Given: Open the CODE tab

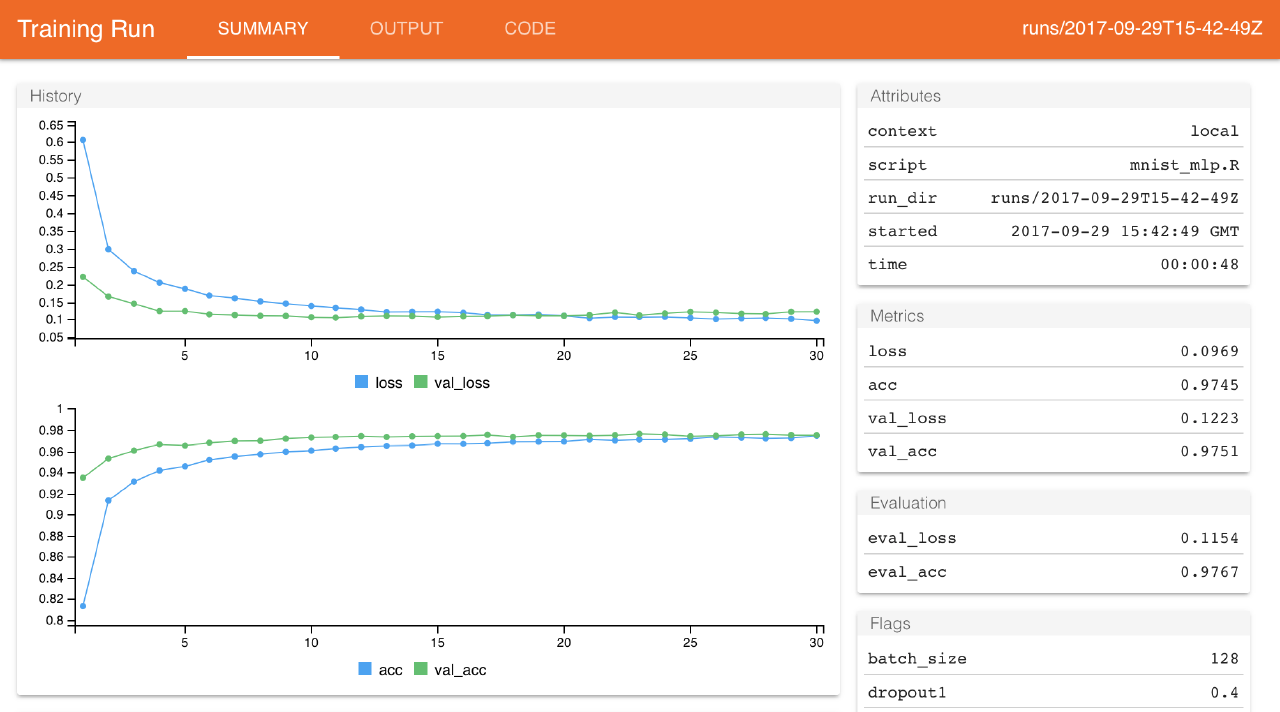Looking at the screenshot, I should pos(530,29).
